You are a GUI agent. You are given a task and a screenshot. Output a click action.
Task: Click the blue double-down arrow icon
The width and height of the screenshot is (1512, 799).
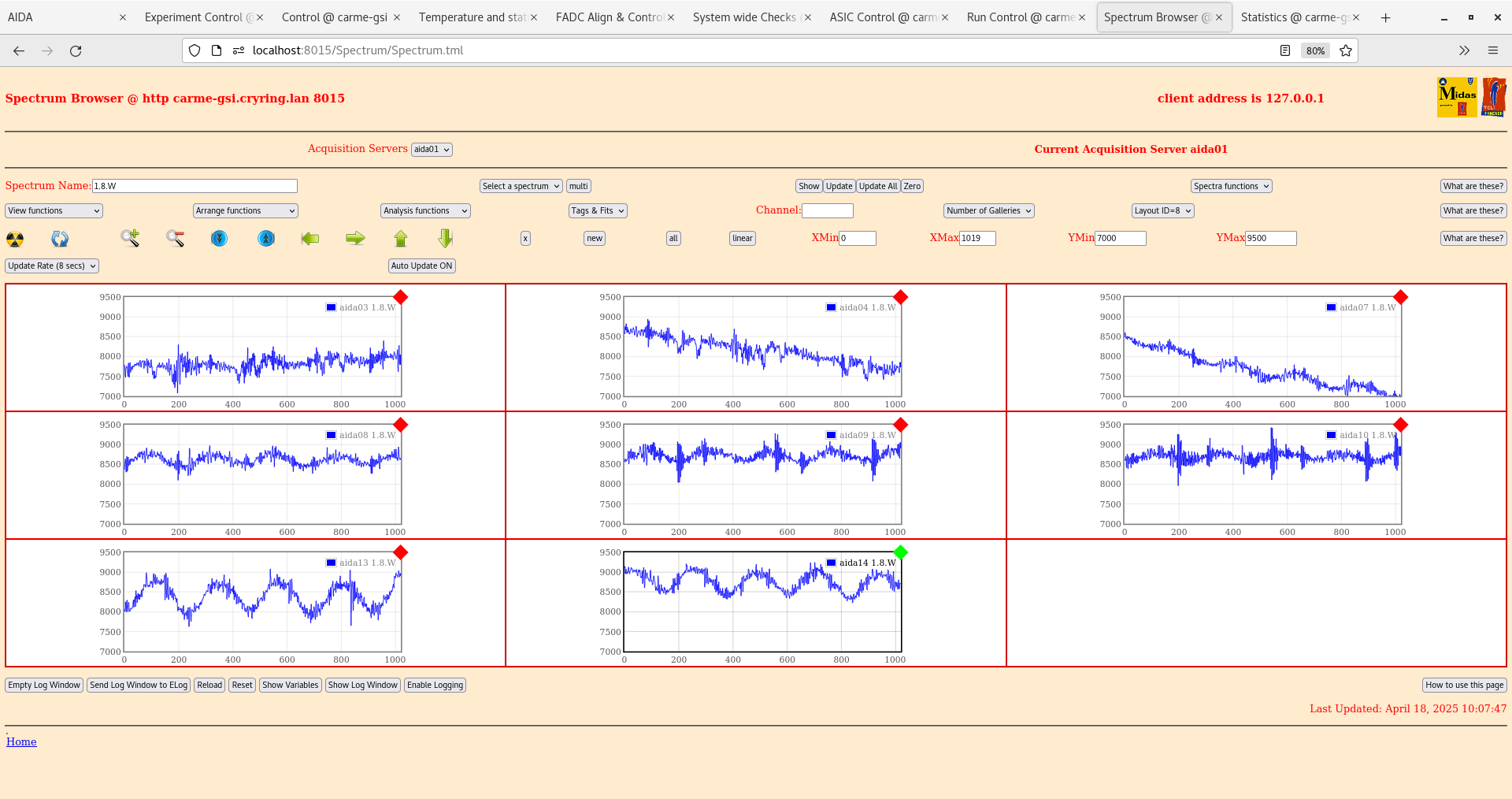click(x=220, y=238)
